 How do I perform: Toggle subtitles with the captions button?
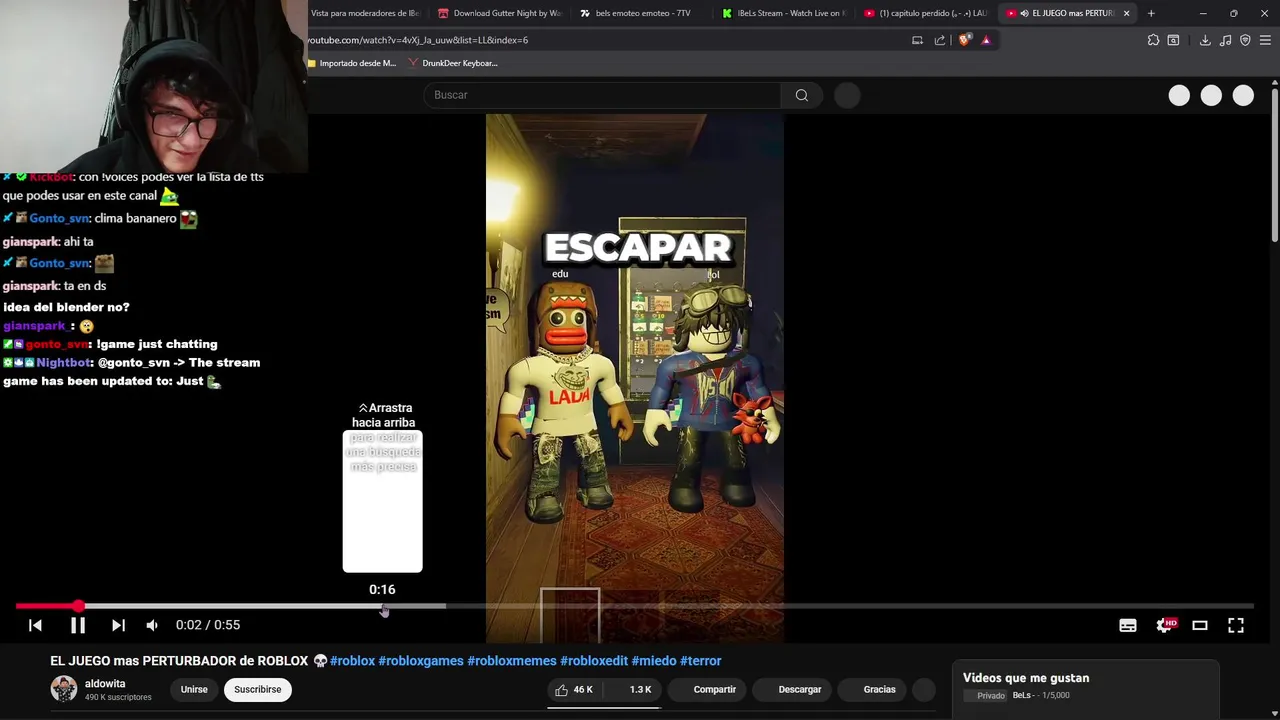1128,625
